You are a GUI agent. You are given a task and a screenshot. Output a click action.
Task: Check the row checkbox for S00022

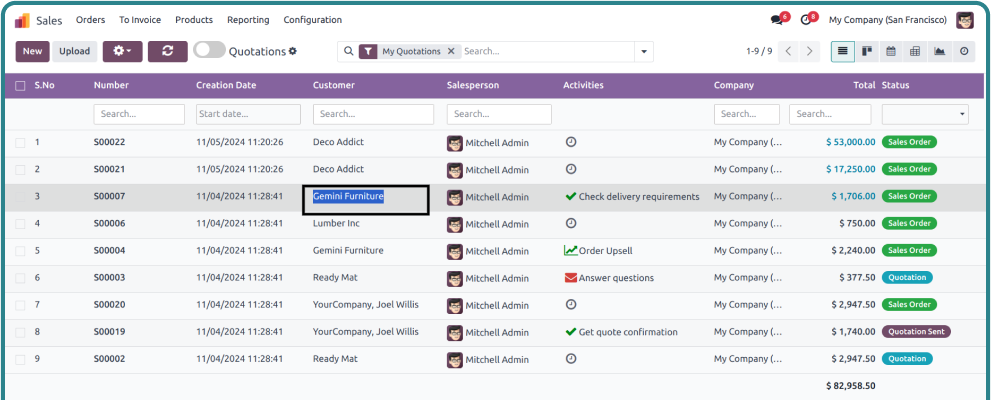[20, 143]
